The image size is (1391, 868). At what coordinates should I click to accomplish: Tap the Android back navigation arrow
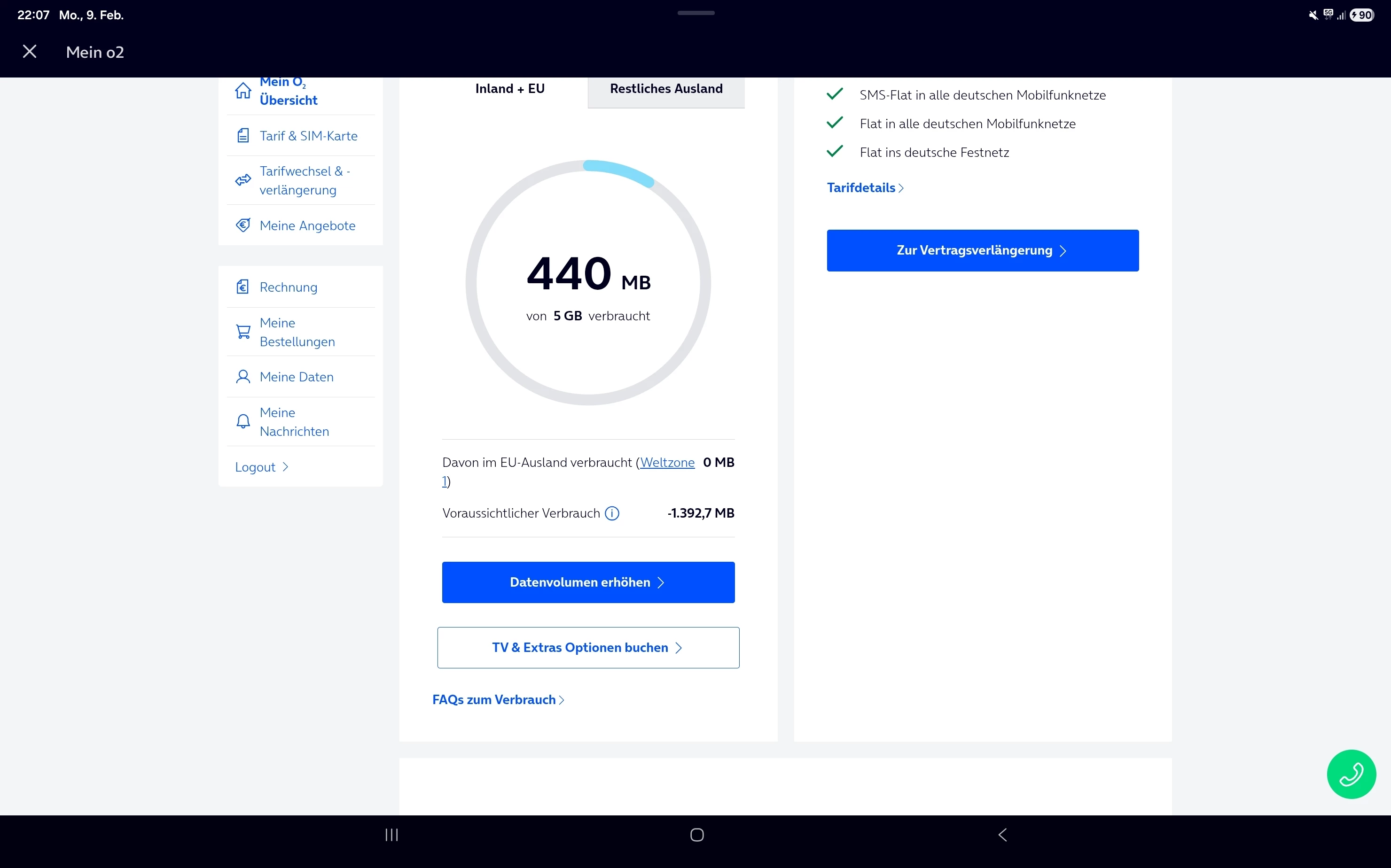(x=1002, y=835)
